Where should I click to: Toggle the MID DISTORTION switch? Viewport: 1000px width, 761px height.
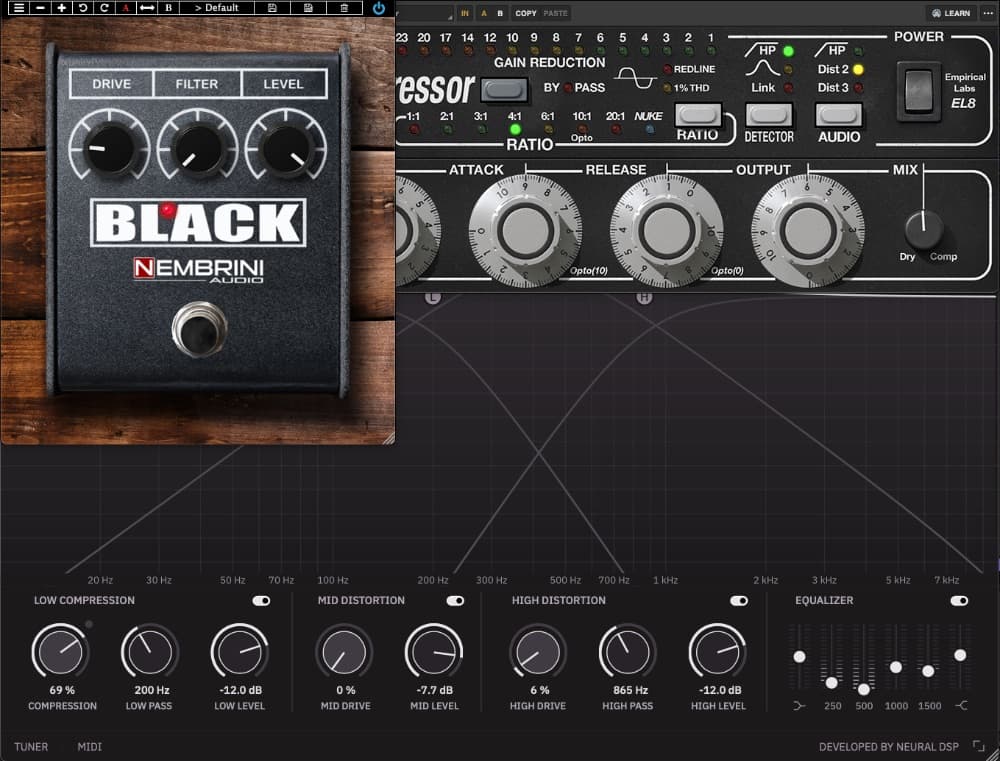tap(455, 601)
